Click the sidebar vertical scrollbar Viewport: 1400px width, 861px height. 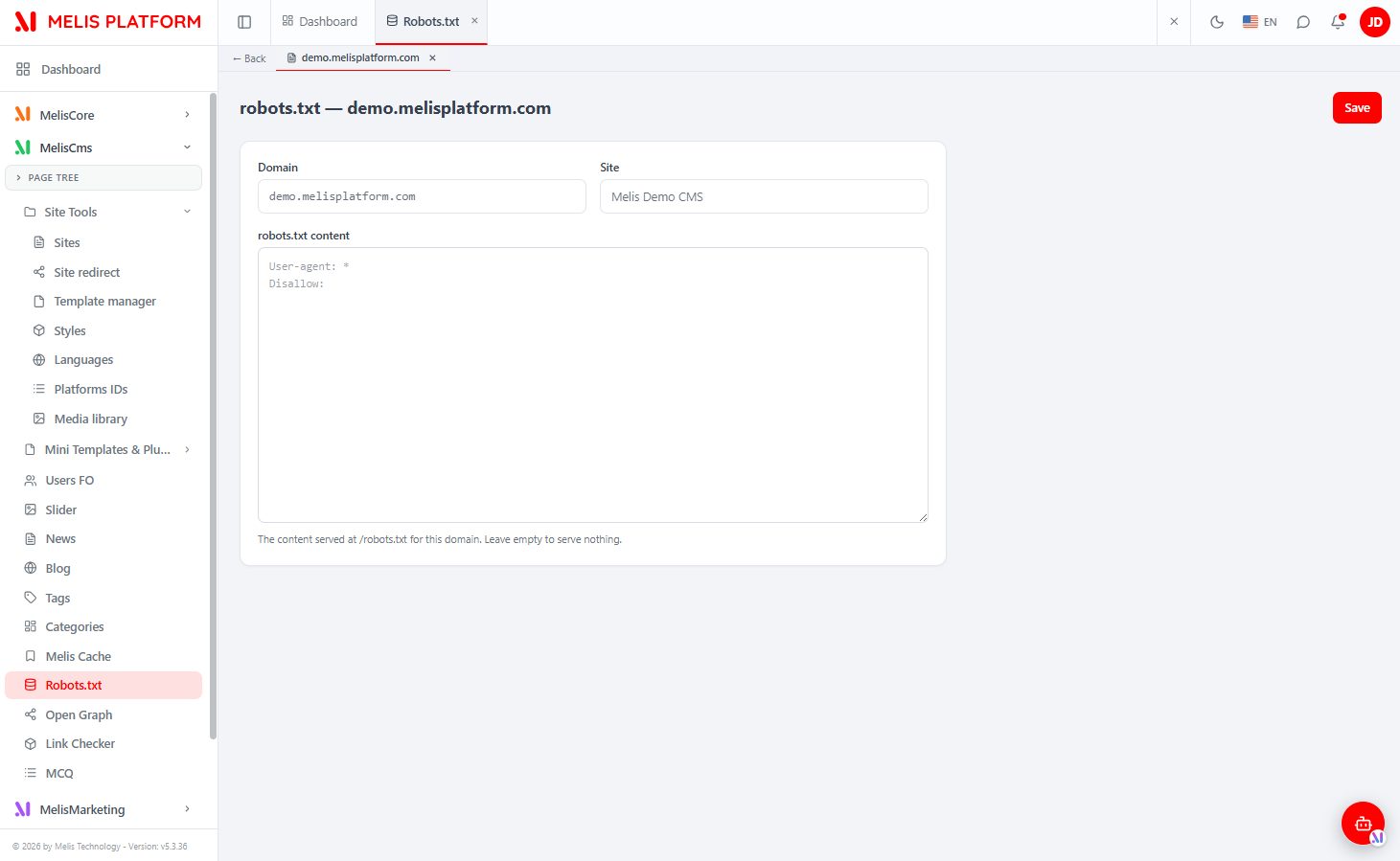213,417
